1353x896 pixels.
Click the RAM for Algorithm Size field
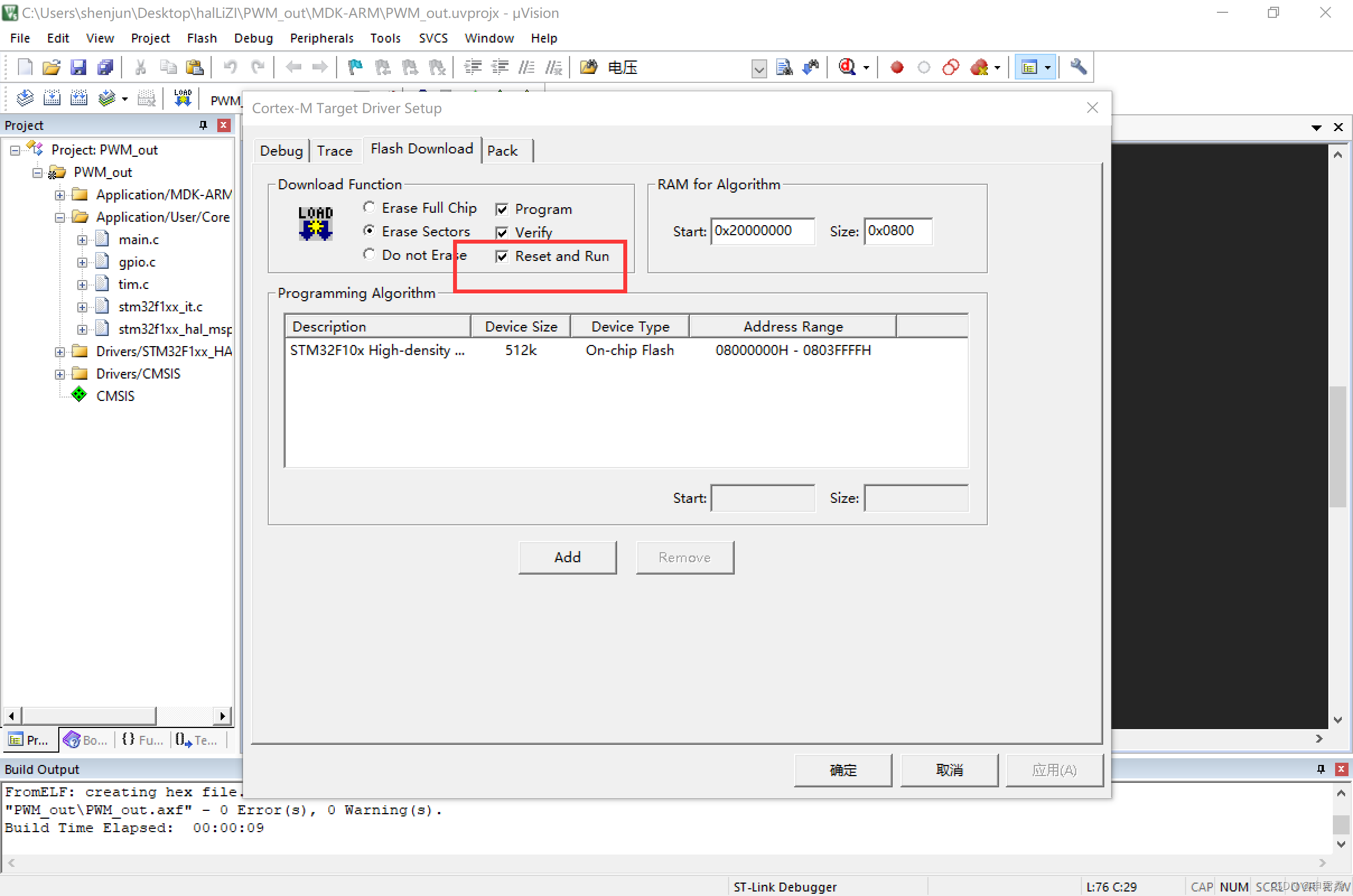[898, 231]
